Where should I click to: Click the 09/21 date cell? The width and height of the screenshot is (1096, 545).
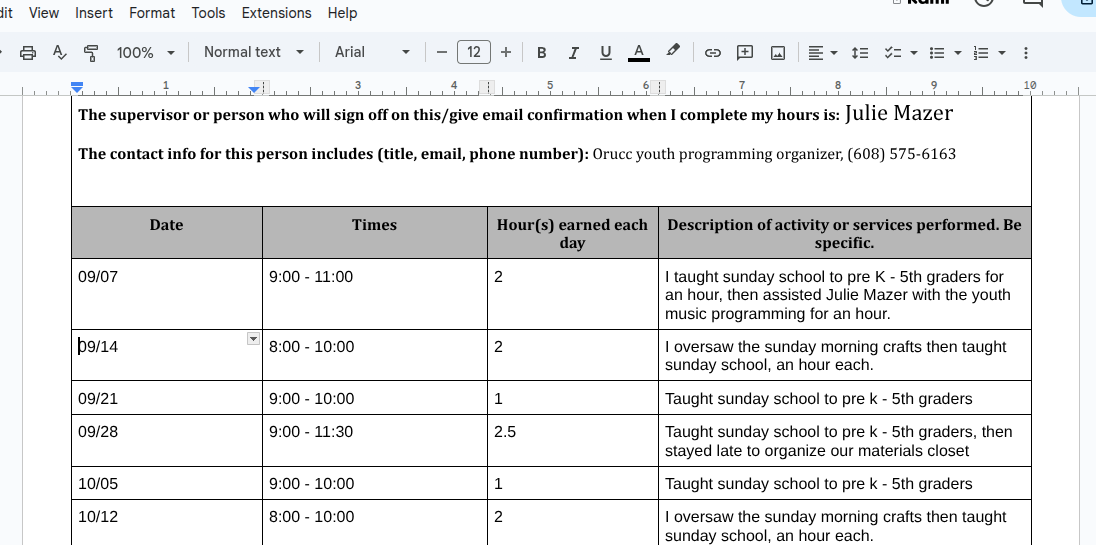[x=167, y=398]
